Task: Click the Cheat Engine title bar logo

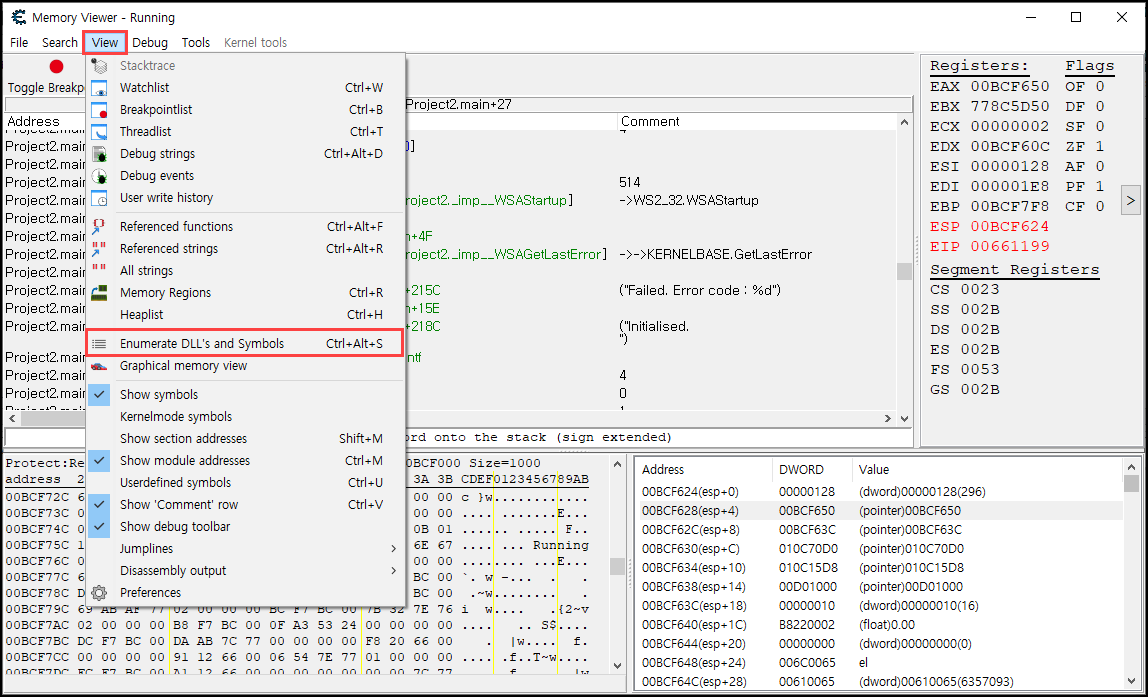Action: coord(18,17)
